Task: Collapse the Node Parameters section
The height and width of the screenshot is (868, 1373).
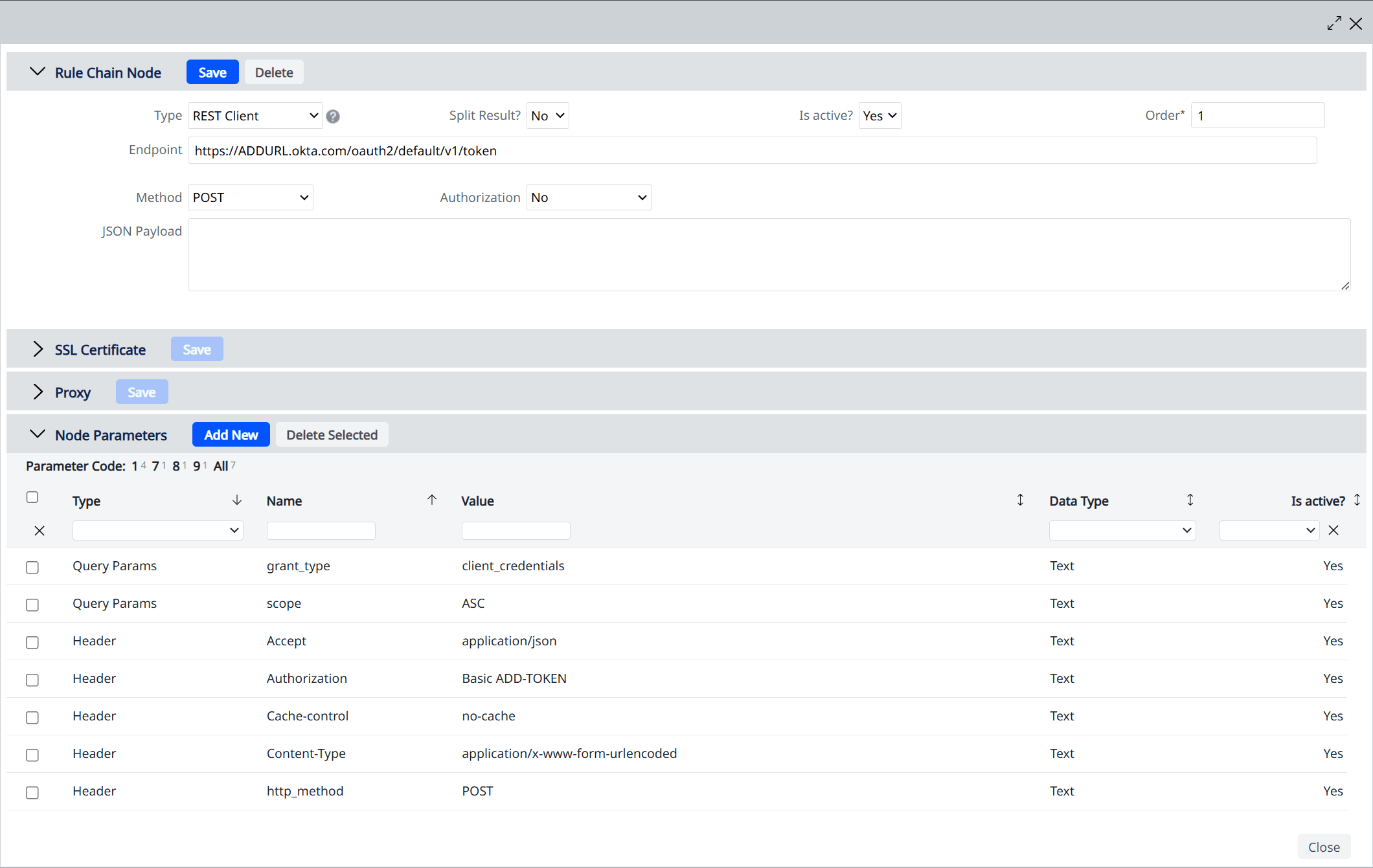Action: coord(38,434)
